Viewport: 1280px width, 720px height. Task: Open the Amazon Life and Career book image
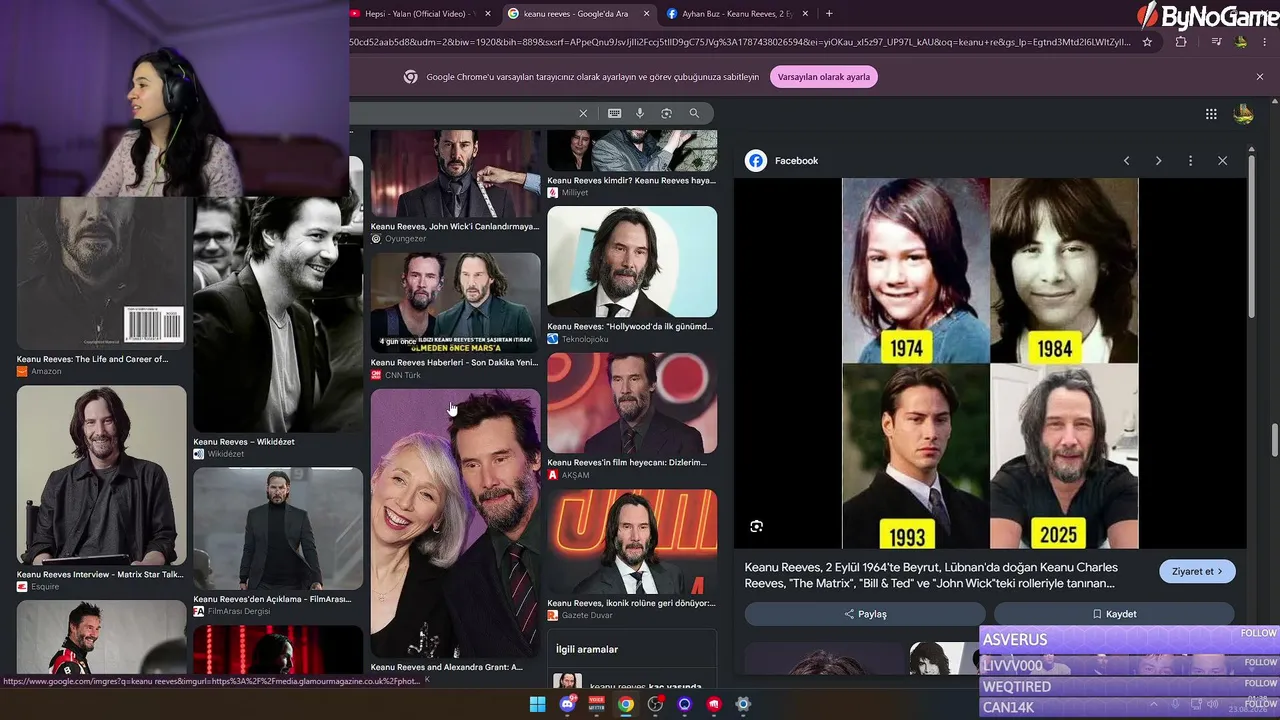[102, 275]
